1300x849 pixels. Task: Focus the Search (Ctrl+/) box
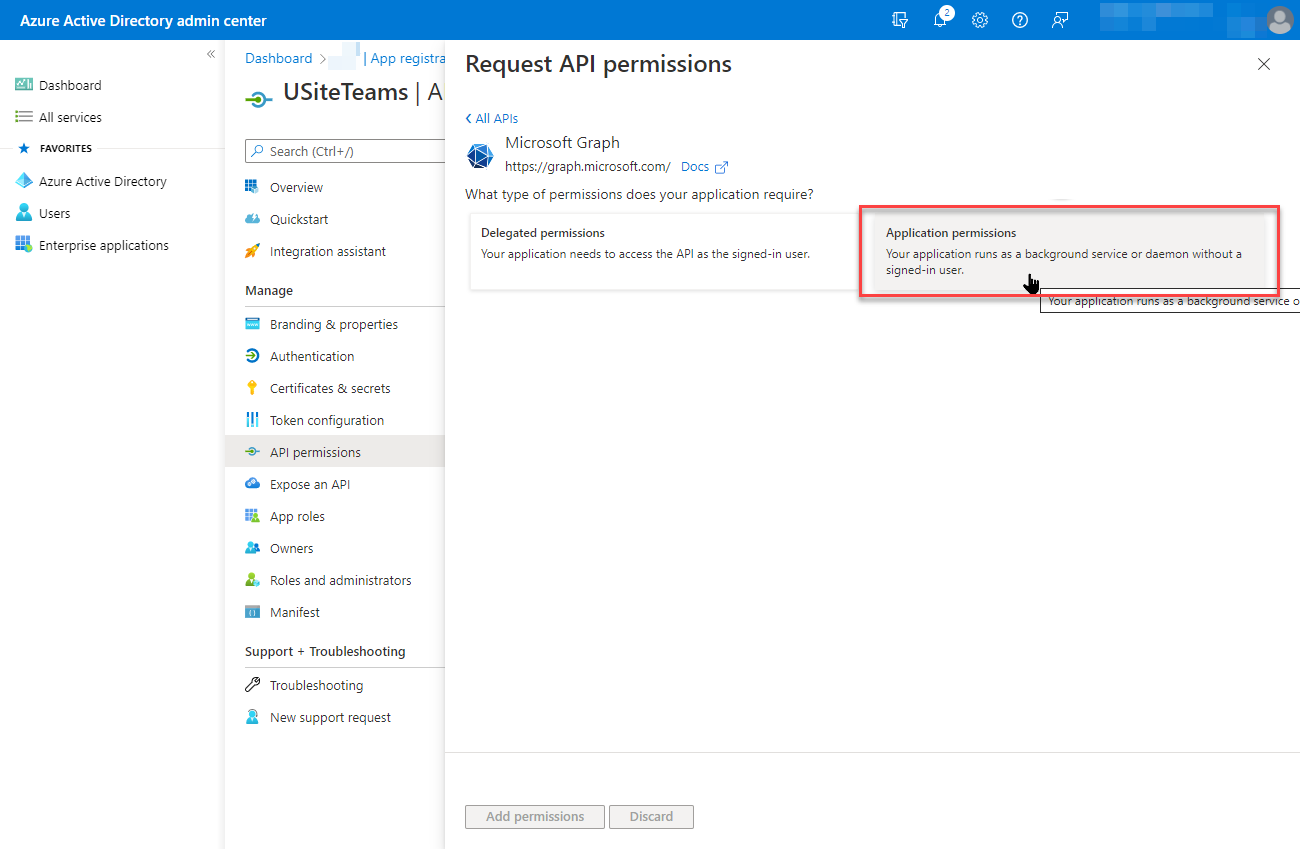coord(345,151)
